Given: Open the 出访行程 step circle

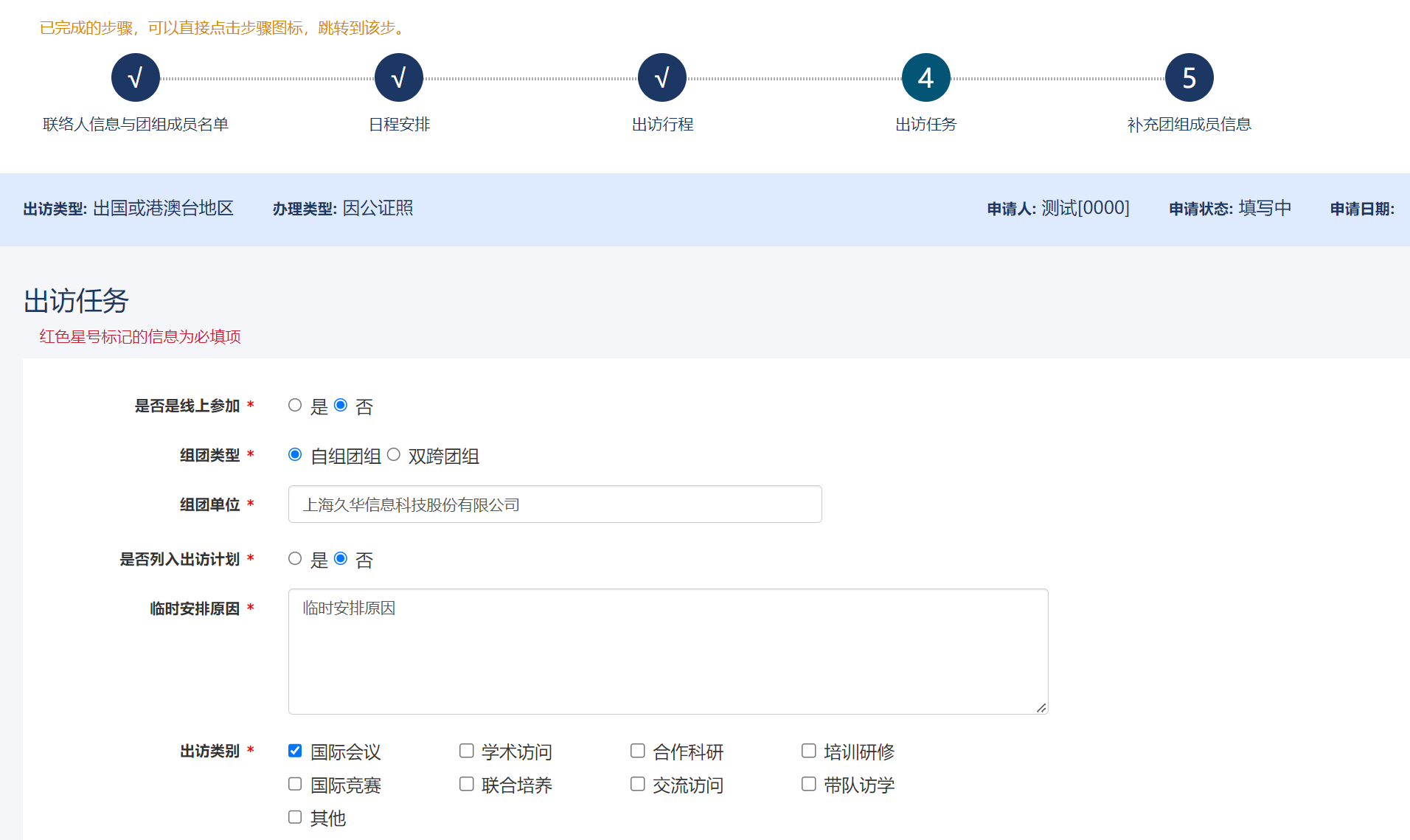Looking at the screenshot, I should [662, 77].
